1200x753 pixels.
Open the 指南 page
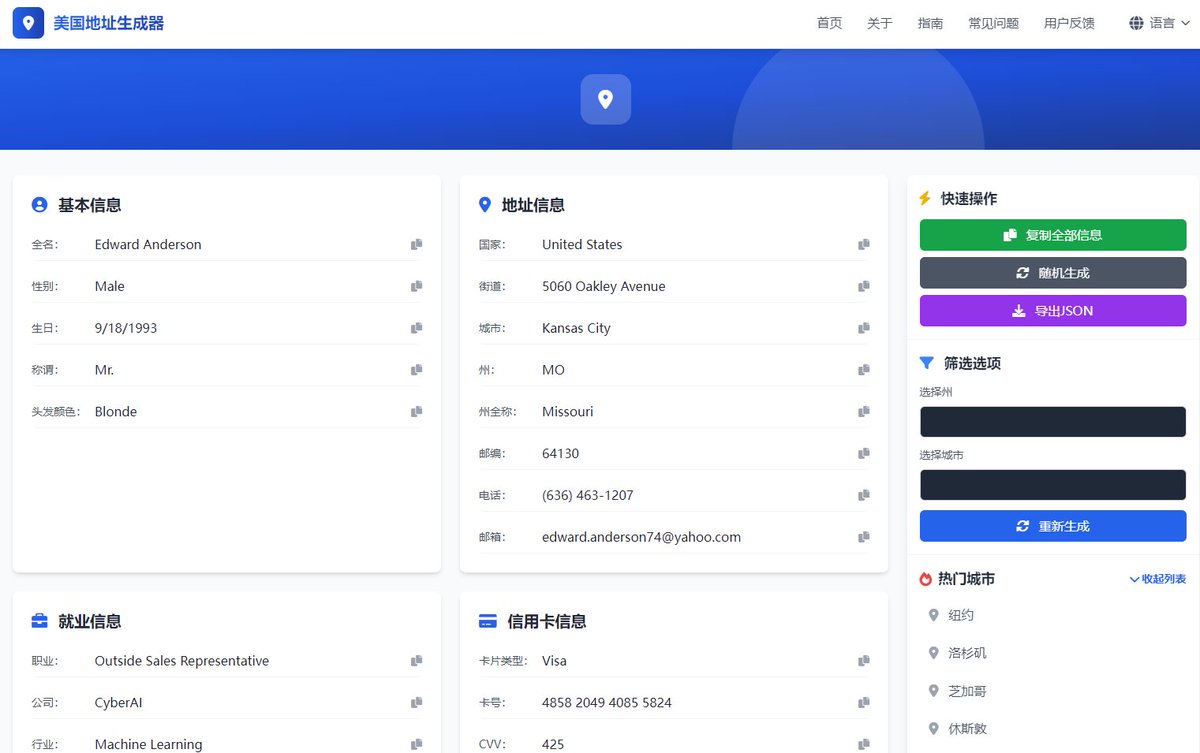[930, 23]
